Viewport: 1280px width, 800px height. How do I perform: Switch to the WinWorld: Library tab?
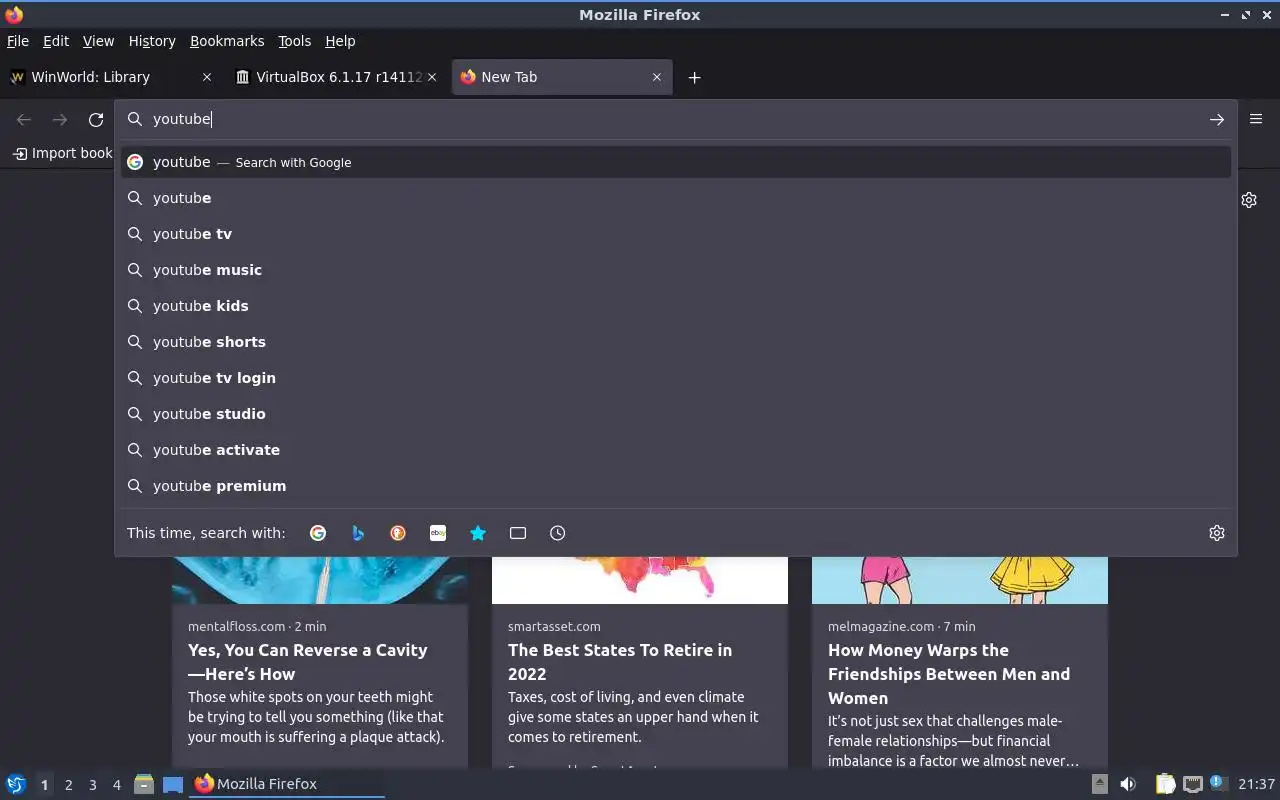110,77
